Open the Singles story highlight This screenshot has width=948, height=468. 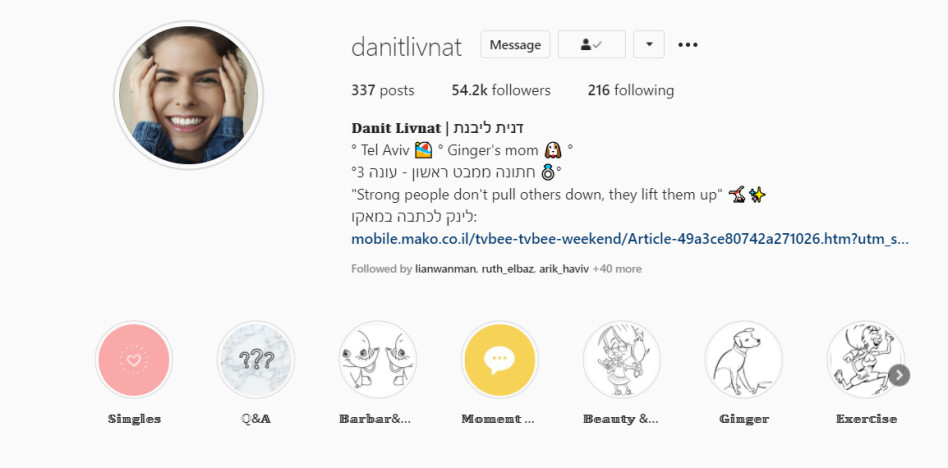click(134, 360)
